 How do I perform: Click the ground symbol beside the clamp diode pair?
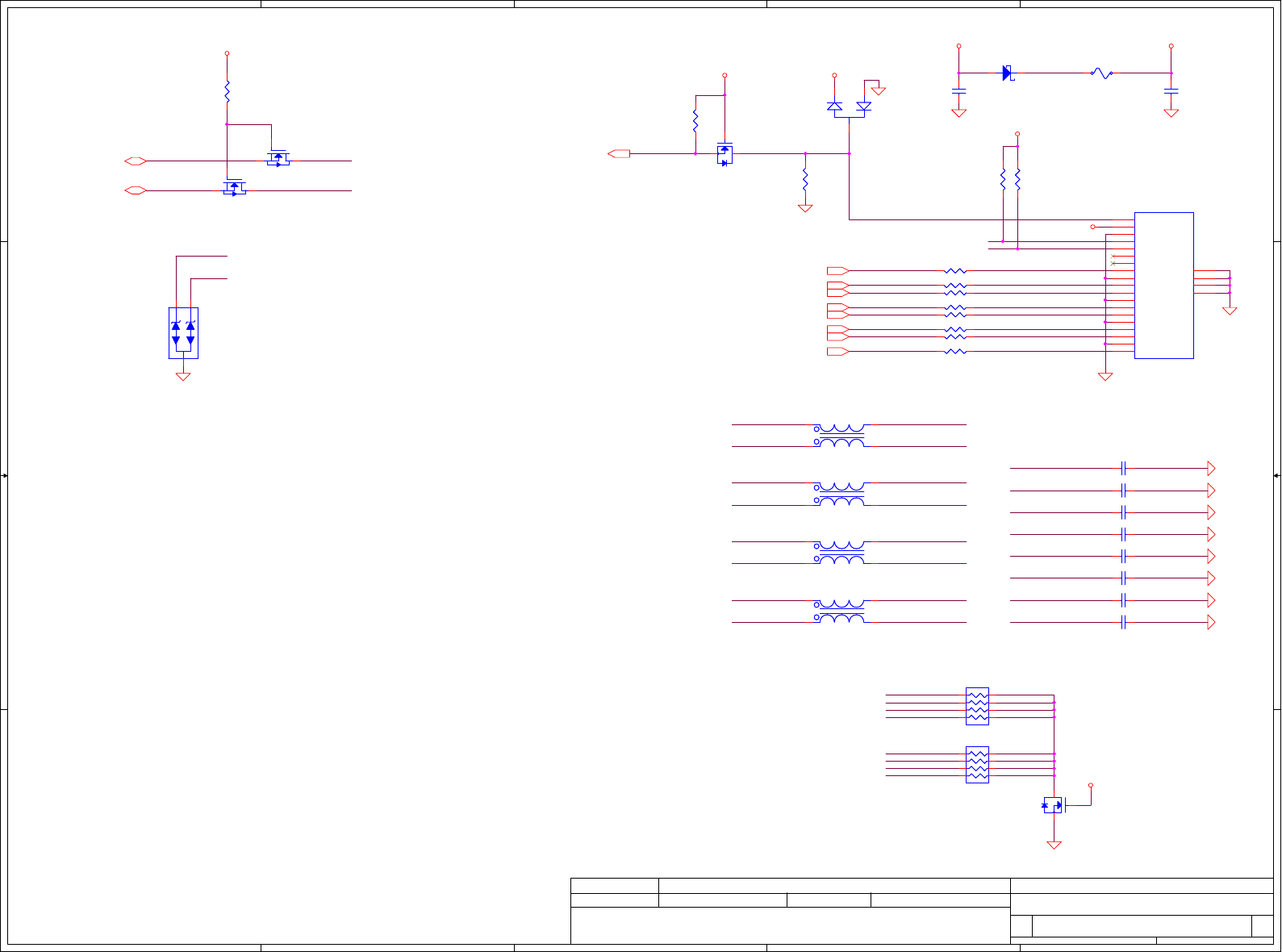point(879,91)
